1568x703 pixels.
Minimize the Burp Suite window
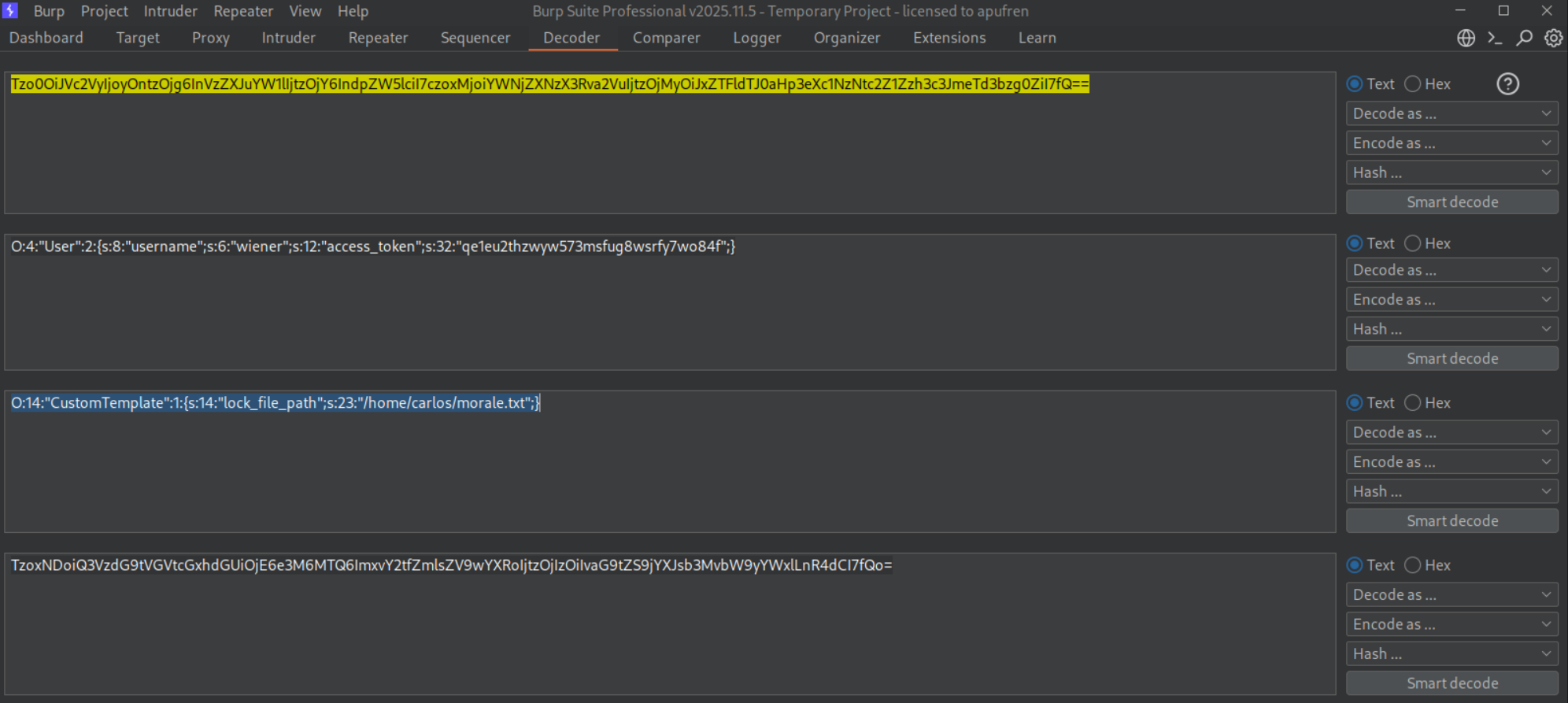pos(1460,11)
